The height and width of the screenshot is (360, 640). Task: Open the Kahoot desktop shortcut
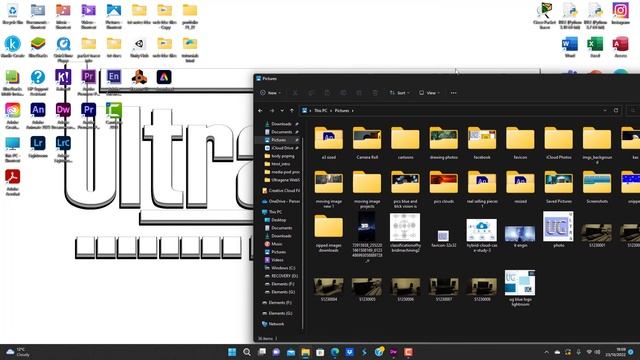(x=63, y=80)
